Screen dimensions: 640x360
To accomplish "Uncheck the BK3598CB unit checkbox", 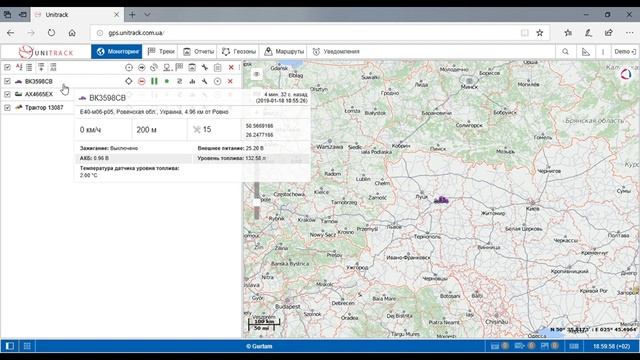I will click(7, 81).
